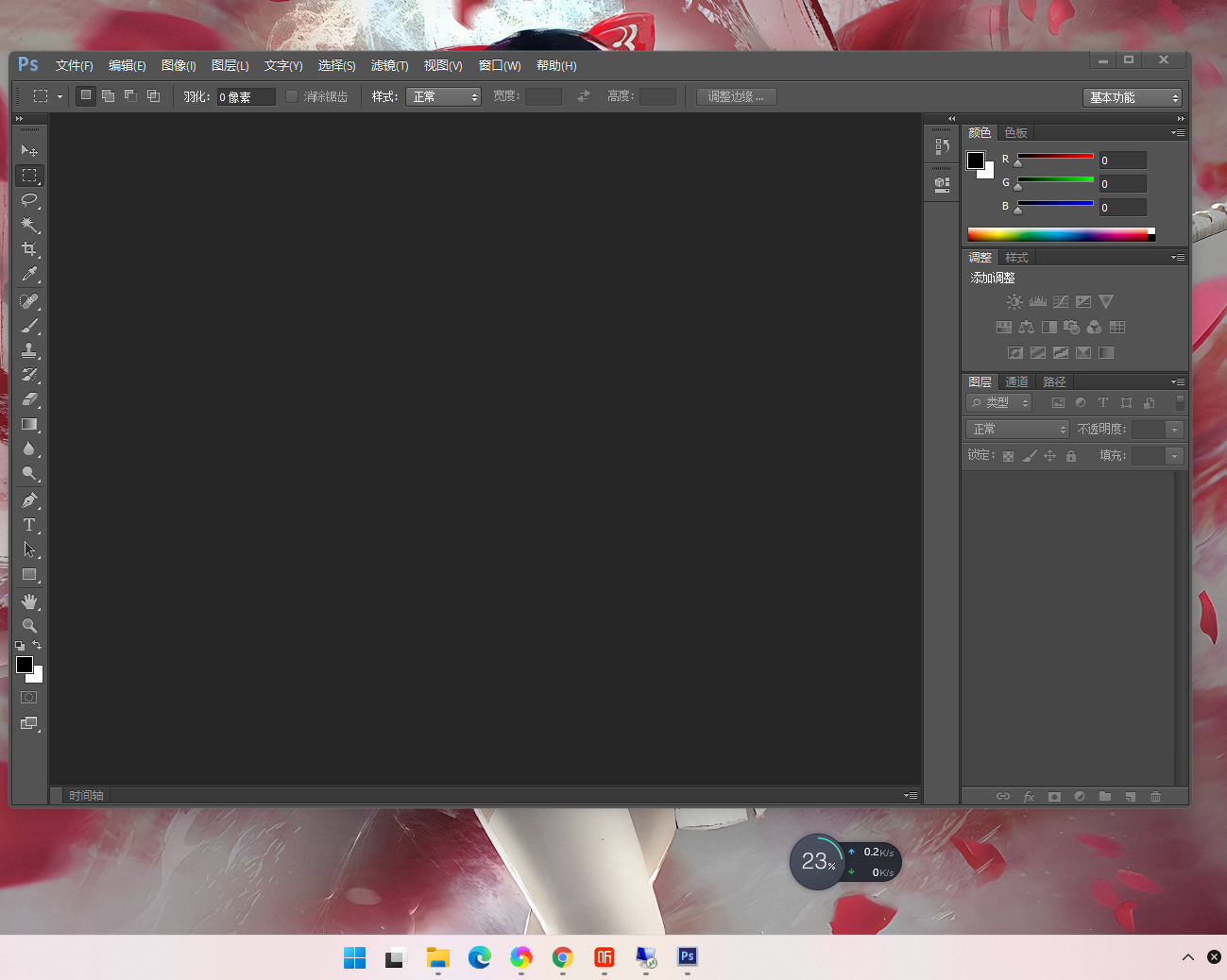The width and height of the screenshot is (1227, 980).
Task: Select the Gradient tool
Action: coord(29,424)
